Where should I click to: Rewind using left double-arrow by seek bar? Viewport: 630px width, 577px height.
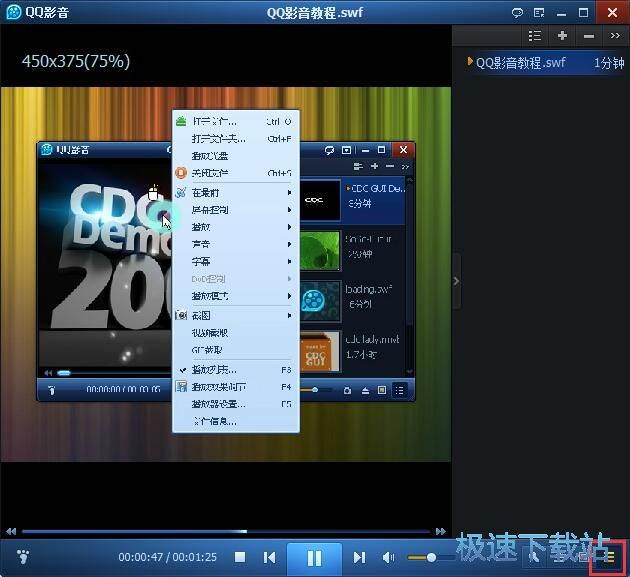(11, 531)
